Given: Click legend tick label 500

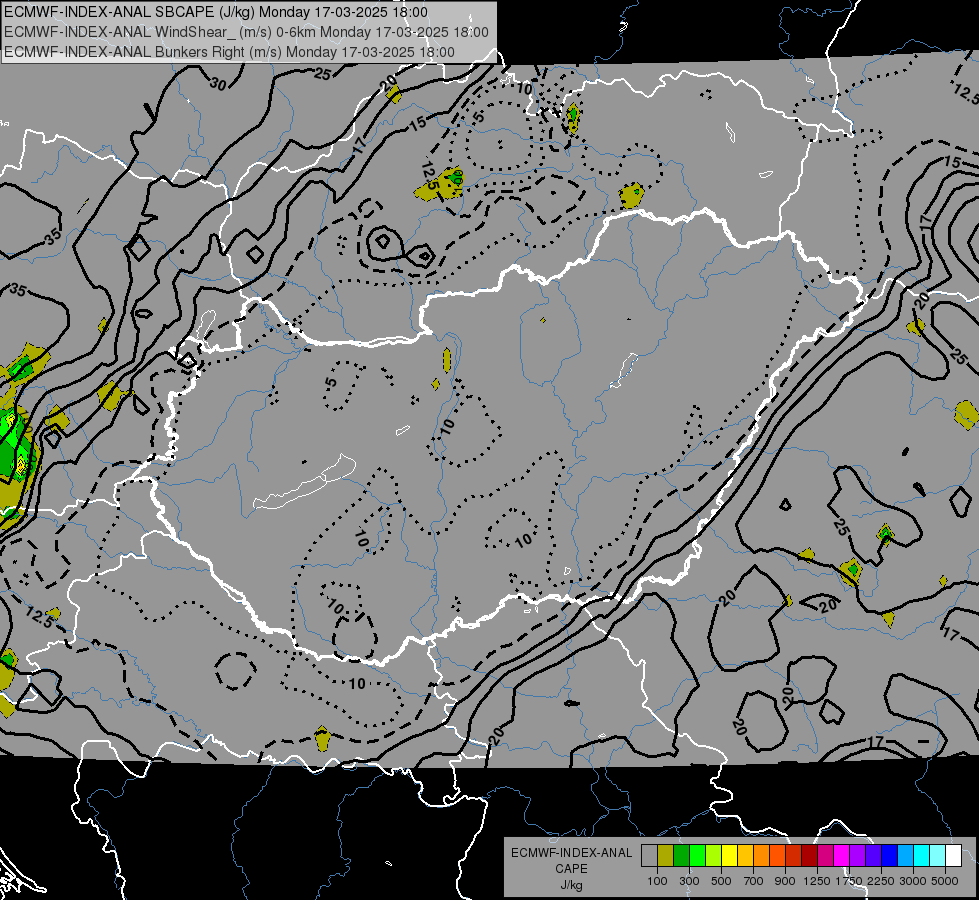Looking at the screenshot, I should point(721,881).
